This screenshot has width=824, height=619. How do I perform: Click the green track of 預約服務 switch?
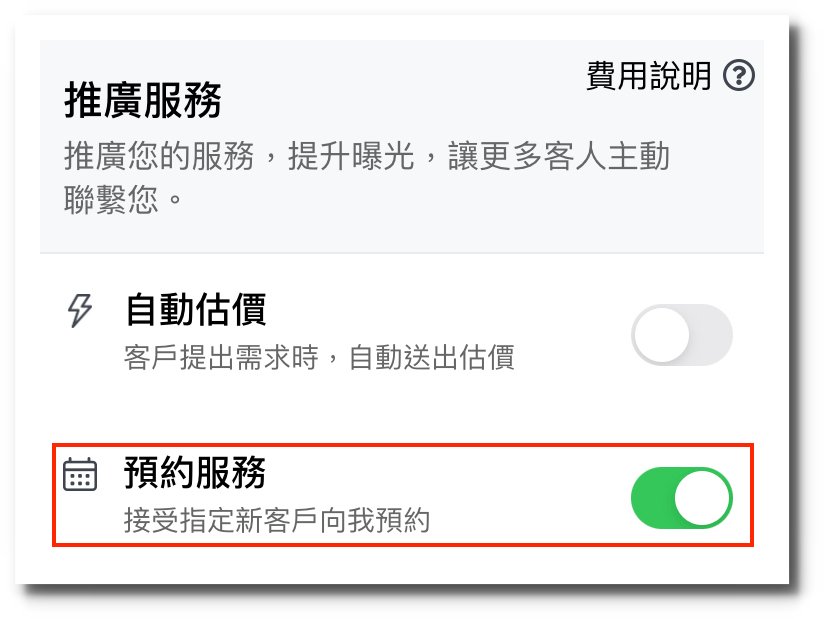pos(652,497)
